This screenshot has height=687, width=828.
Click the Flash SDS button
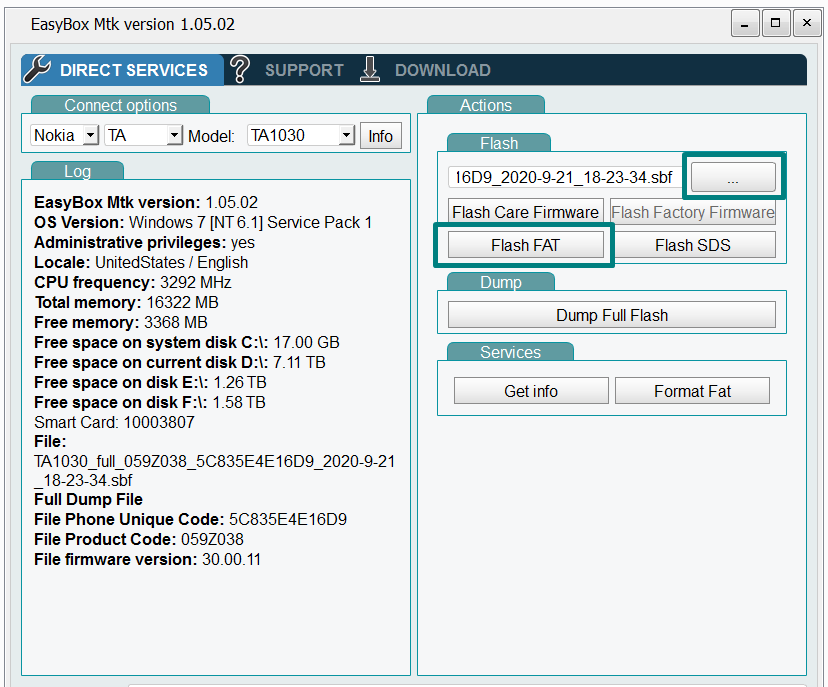coord(693,245)
